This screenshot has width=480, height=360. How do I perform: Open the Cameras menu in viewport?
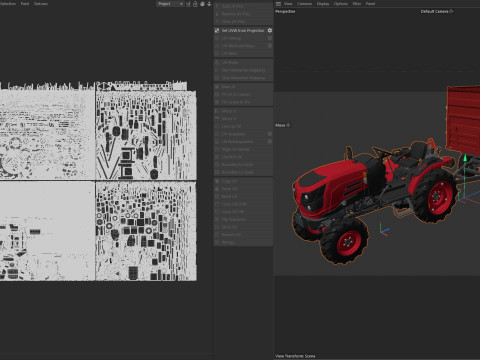click(304, 4)
